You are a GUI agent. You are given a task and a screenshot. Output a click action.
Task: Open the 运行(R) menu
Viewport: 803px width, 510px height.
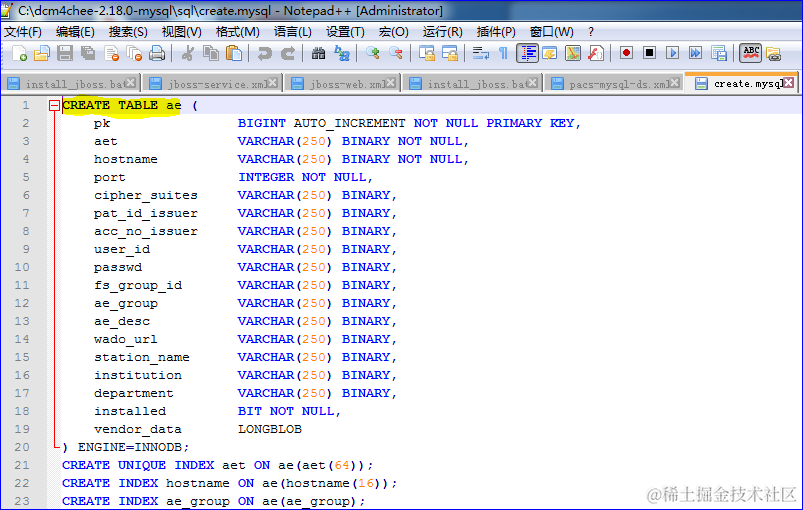click(x=442, y=32)
